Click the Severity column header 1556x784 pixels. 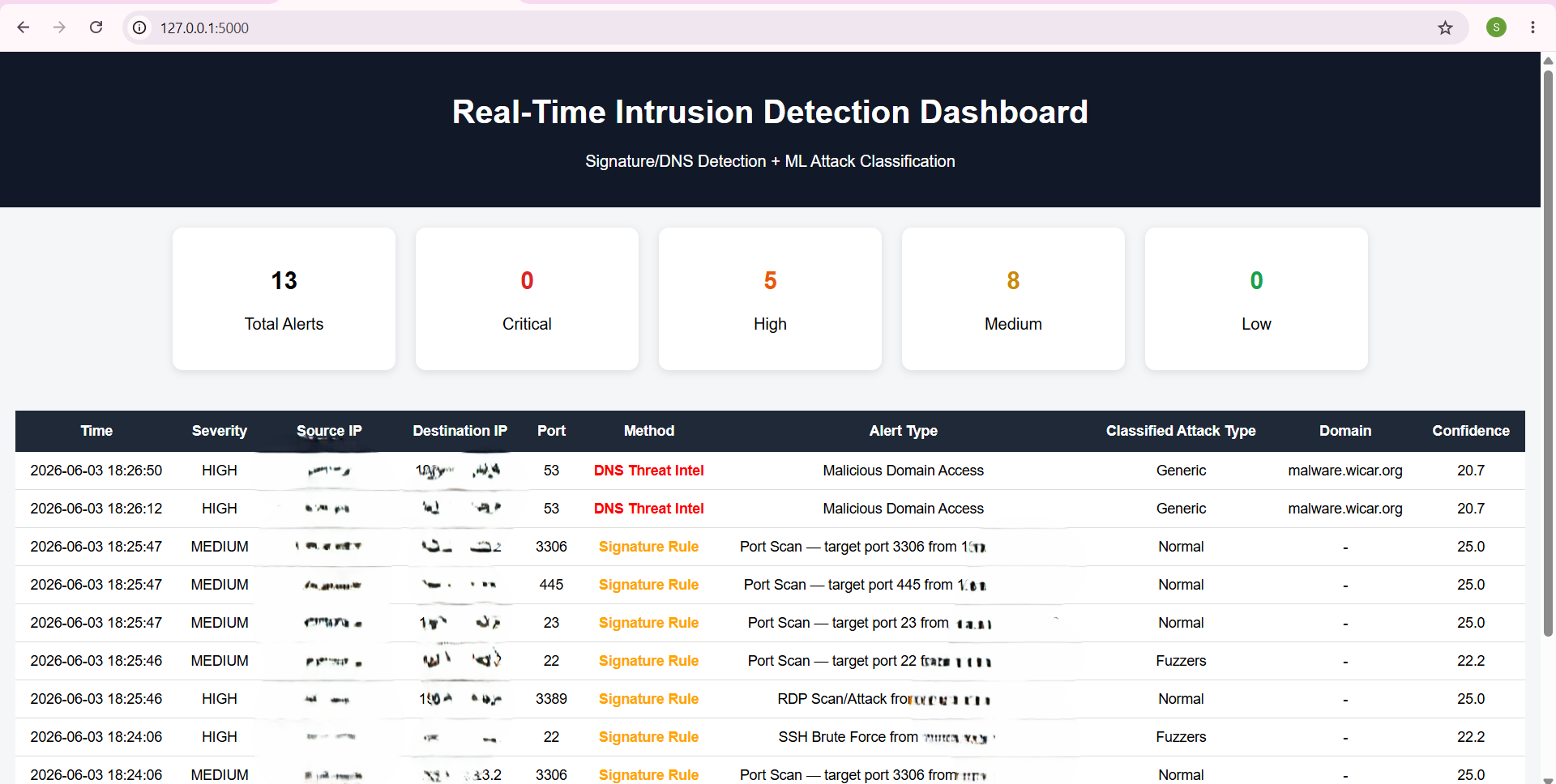[220, 431]
